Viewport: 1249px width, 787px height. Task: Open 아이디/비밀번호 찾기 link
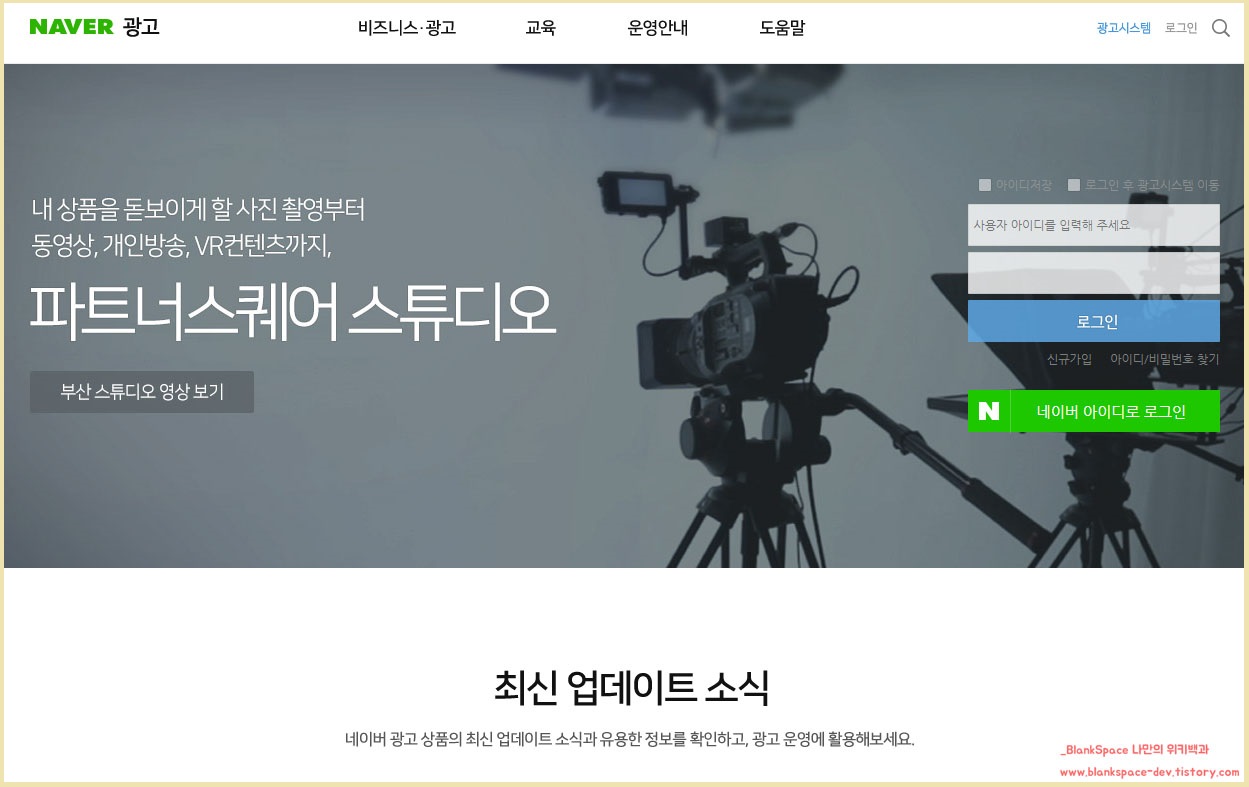pyautogui.click(x=1164, y=359)
